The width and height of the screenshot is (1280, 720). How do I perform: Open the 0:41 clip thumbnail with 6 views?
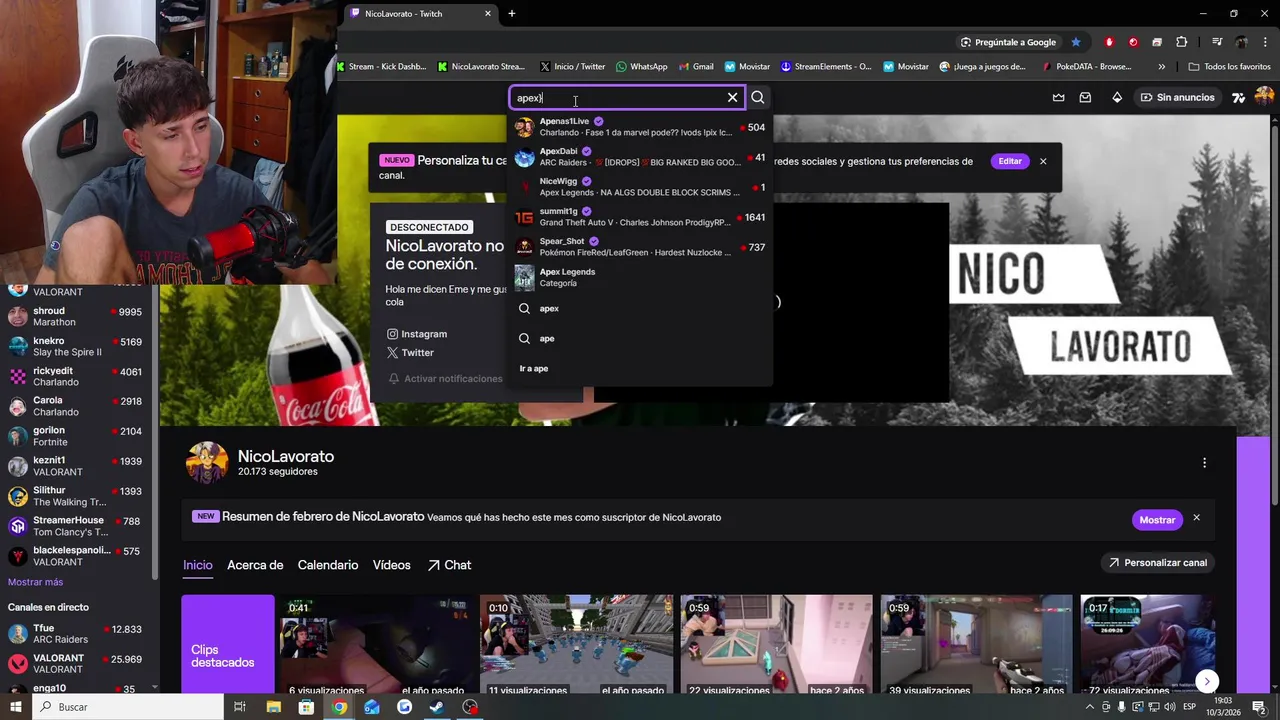pyautogui.click(x=378, y=644)
